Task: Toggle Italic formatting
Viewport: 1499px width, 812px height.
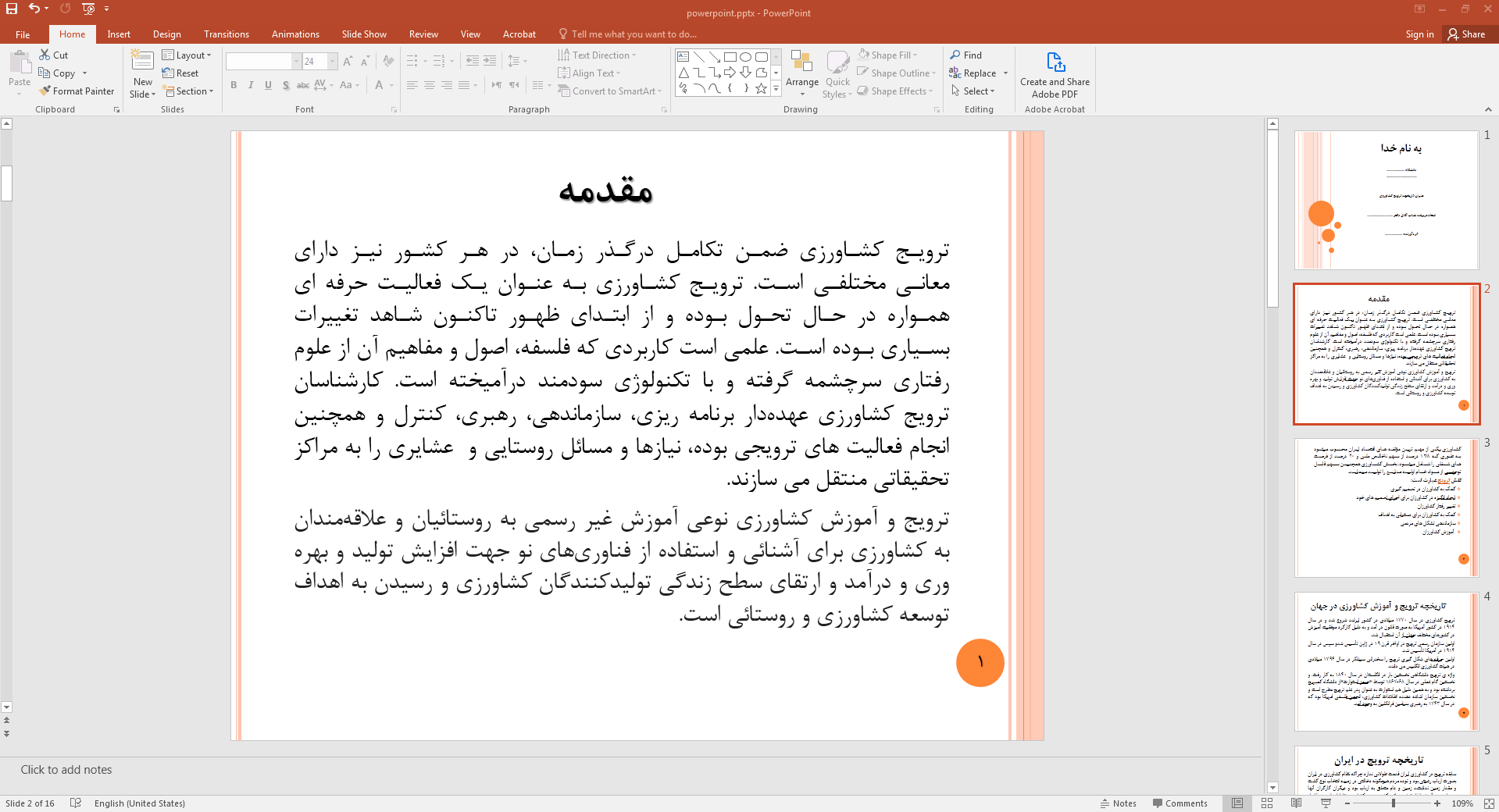Action: (x=251, y=85)
